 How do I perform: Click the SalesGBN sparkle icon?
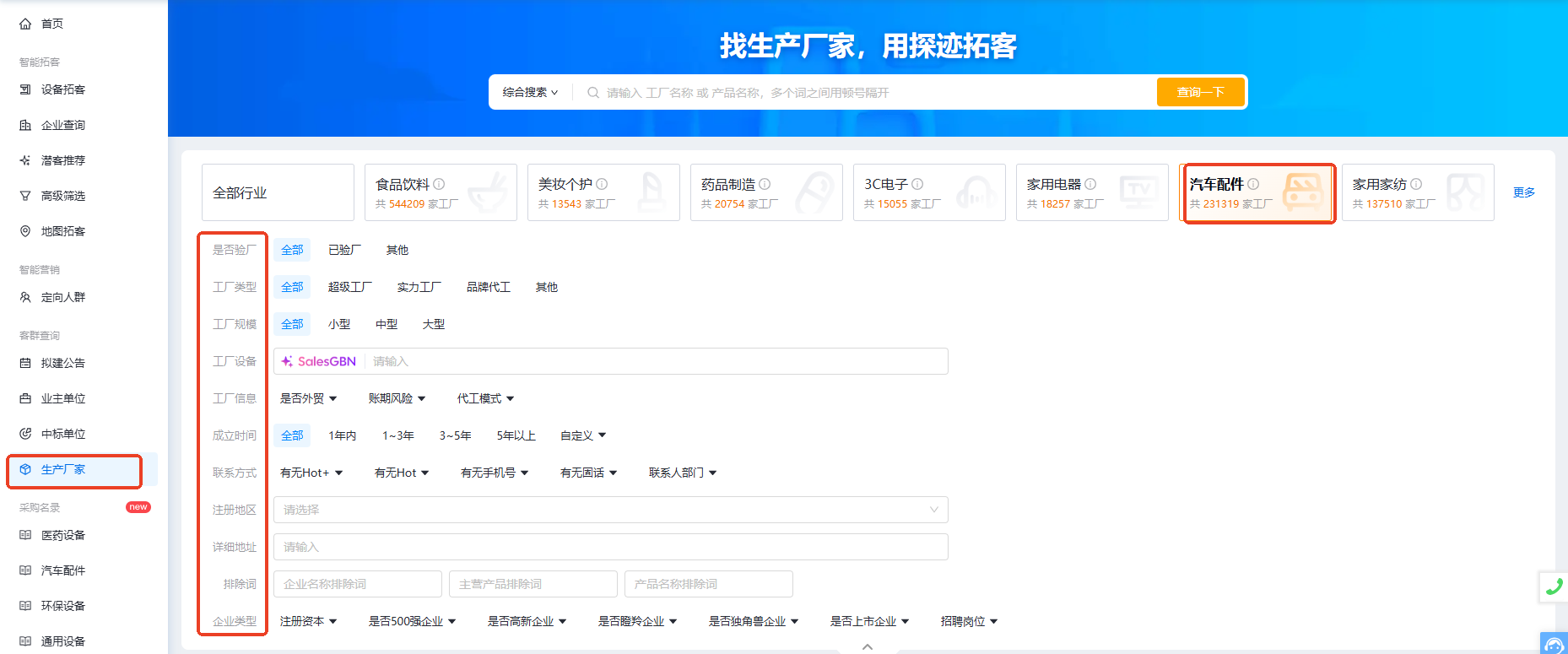point(287,361)
